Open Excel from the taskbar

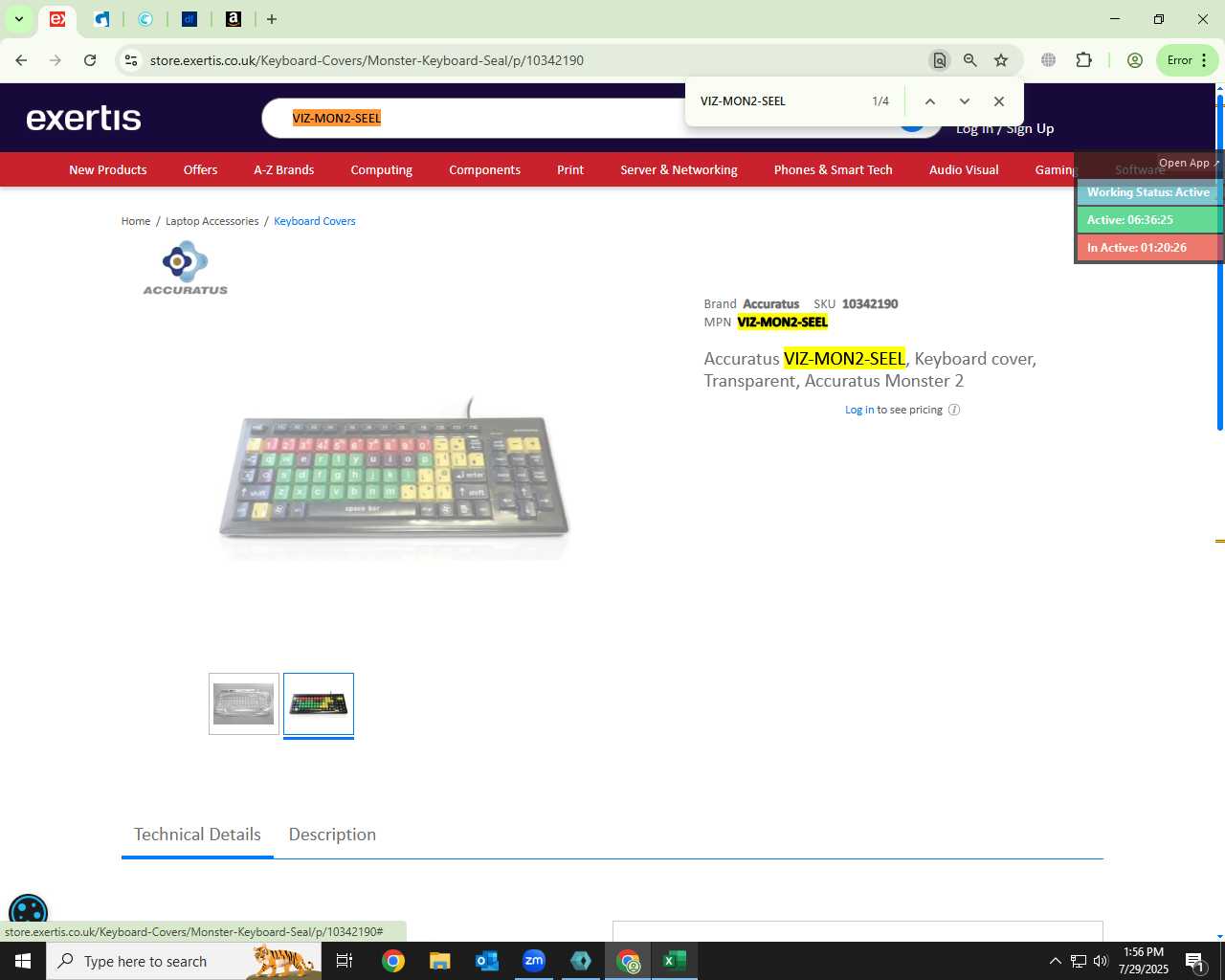point(675,961)
